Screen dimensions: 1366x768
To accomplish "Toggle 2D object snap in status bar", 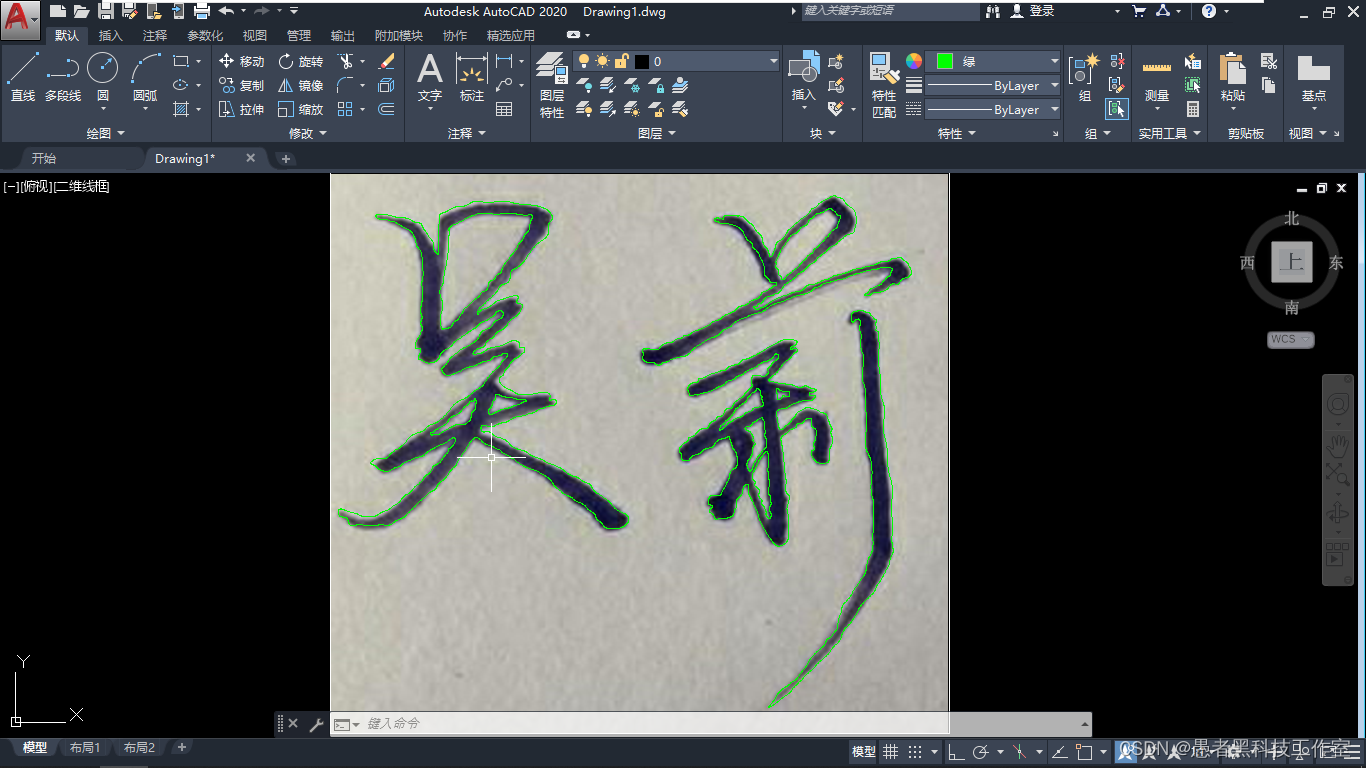I will coord(1084,752).
